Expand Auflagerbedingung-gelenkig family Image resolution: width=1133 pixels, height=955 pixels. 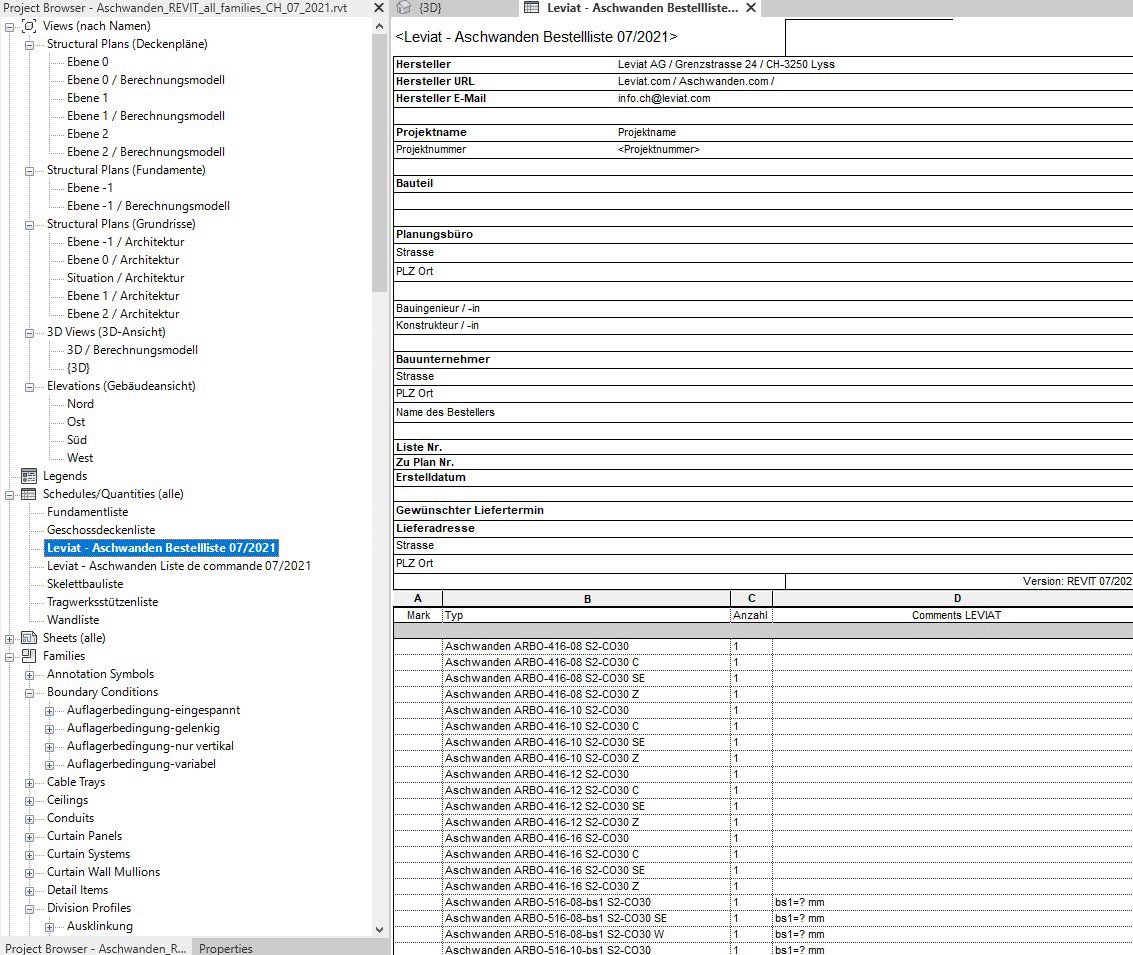pos(50,729)
